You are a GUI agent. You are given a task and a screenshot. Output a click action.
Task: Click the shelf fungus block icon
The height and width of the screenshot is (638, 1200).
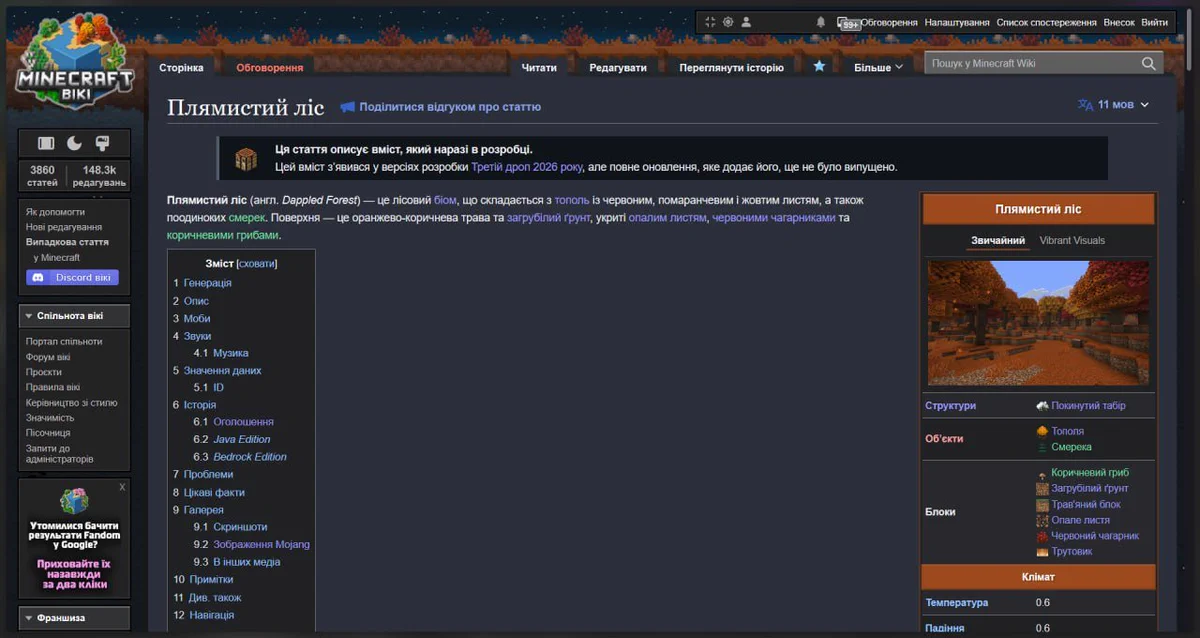pos(1042,551)
